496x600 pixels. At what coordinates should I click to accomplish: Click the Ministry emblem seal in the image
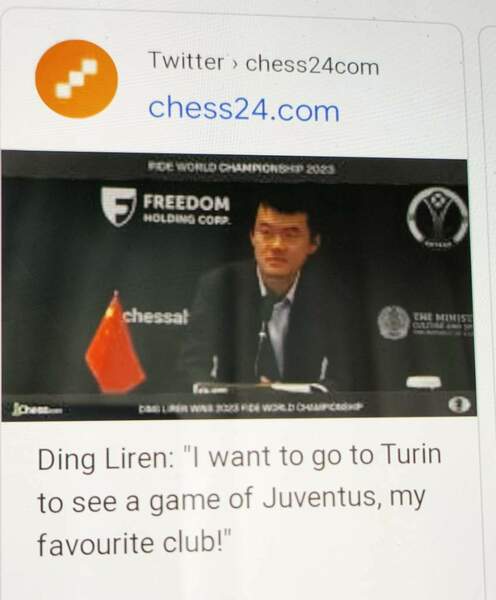(394, 322)
